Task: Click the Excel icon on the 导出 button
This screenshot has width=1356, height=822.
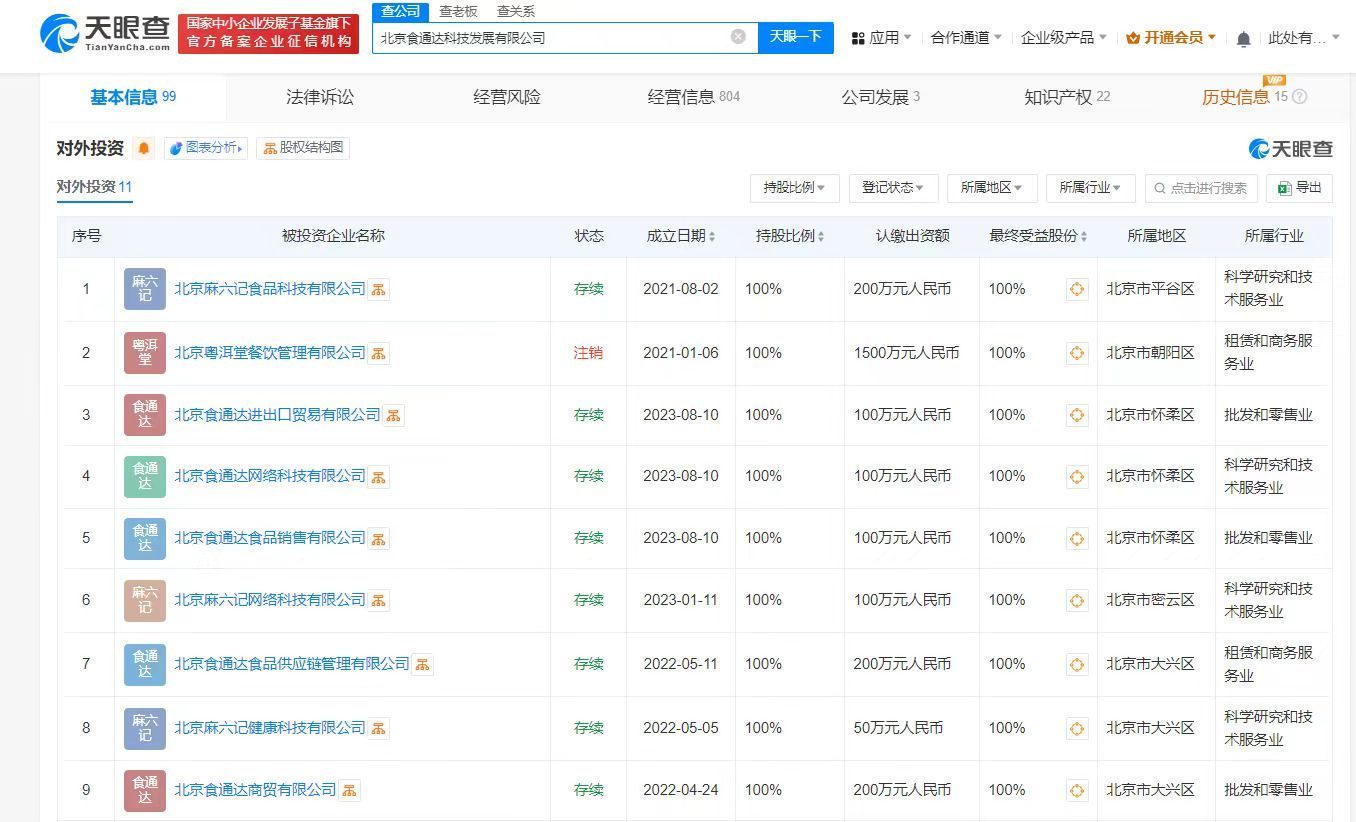Action: [1287, 188]
